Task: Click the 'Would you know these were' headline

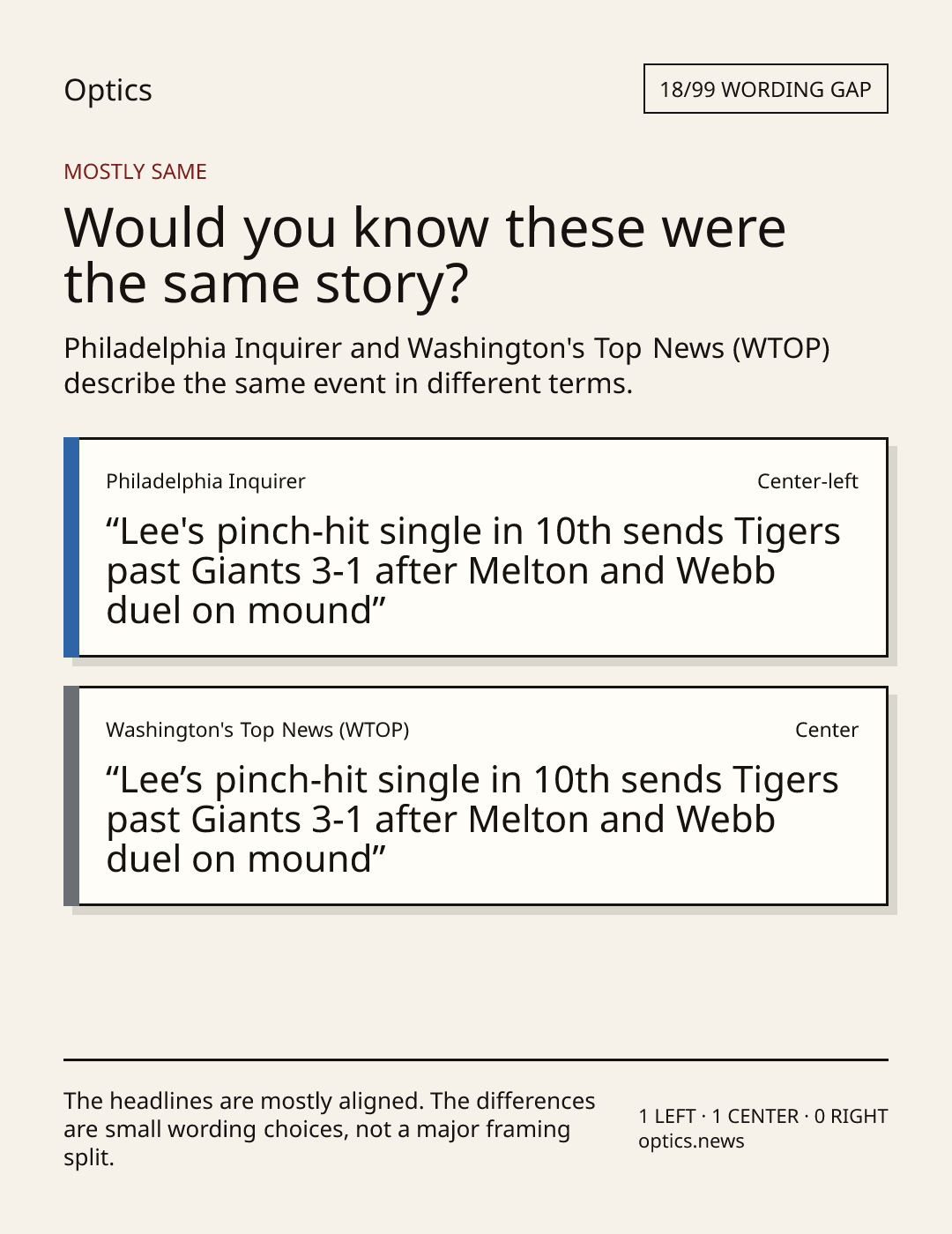Action: (x=424, y=227)
